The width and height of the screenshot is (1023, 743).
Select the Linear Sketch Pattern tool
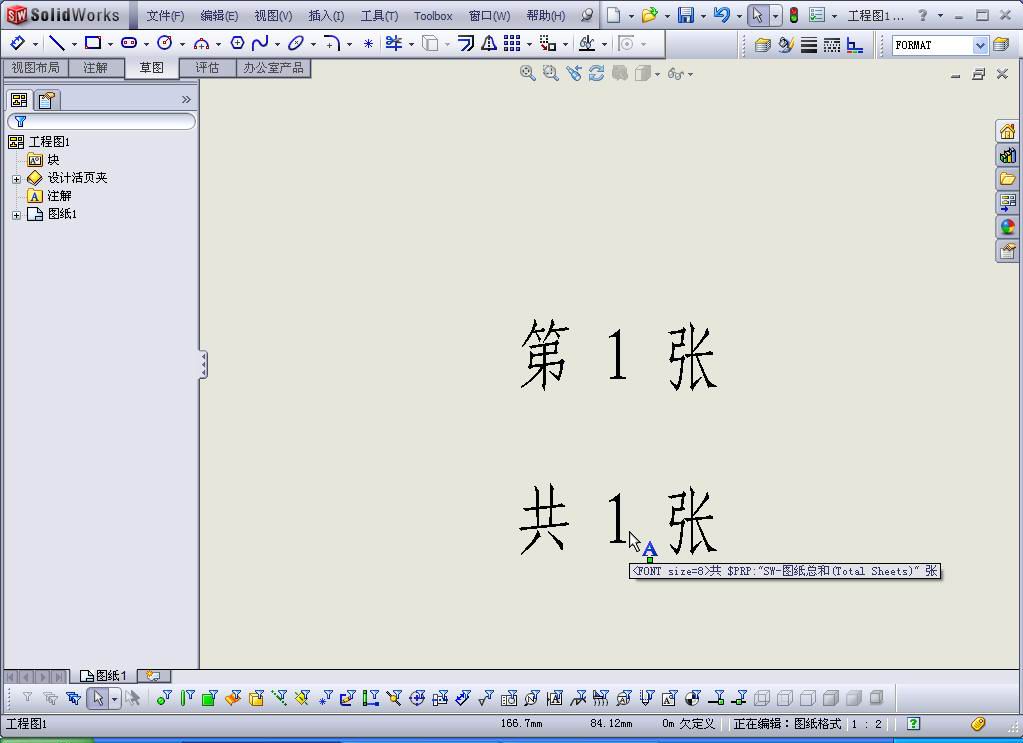click(512, 43)
